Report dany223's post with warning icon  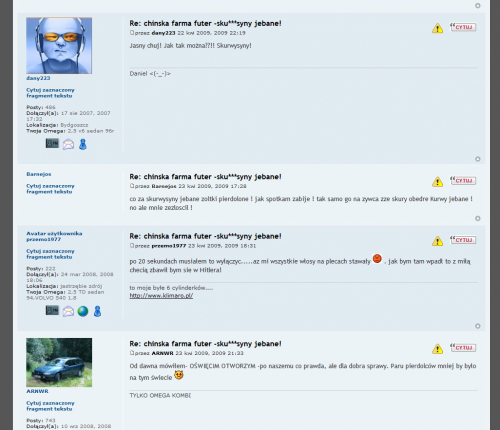pyautogui.click(x=437, y=28)
